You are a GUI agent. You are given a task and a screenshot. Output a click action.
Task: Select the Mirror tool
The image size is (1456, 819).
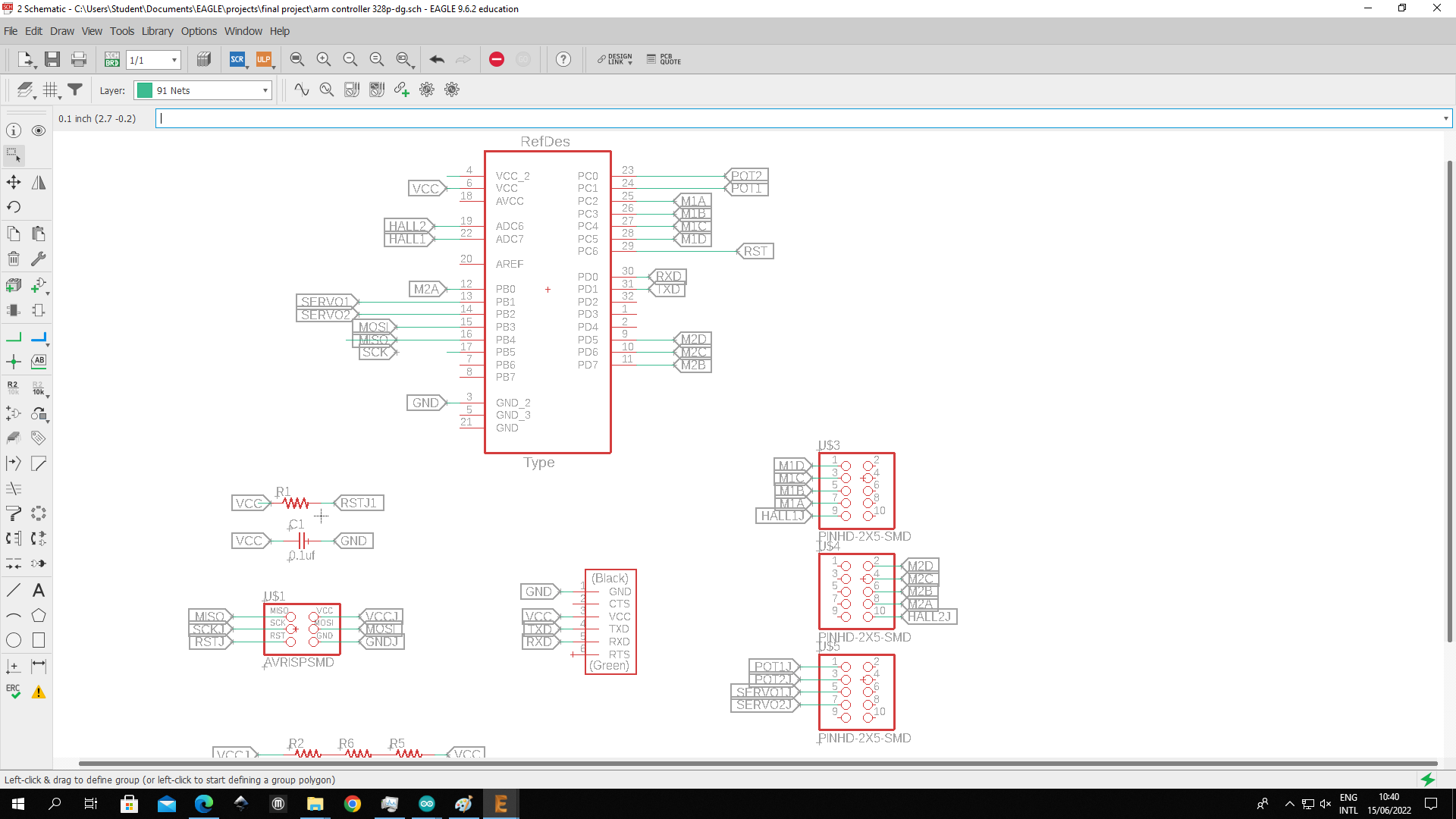(x=39, y=182)
